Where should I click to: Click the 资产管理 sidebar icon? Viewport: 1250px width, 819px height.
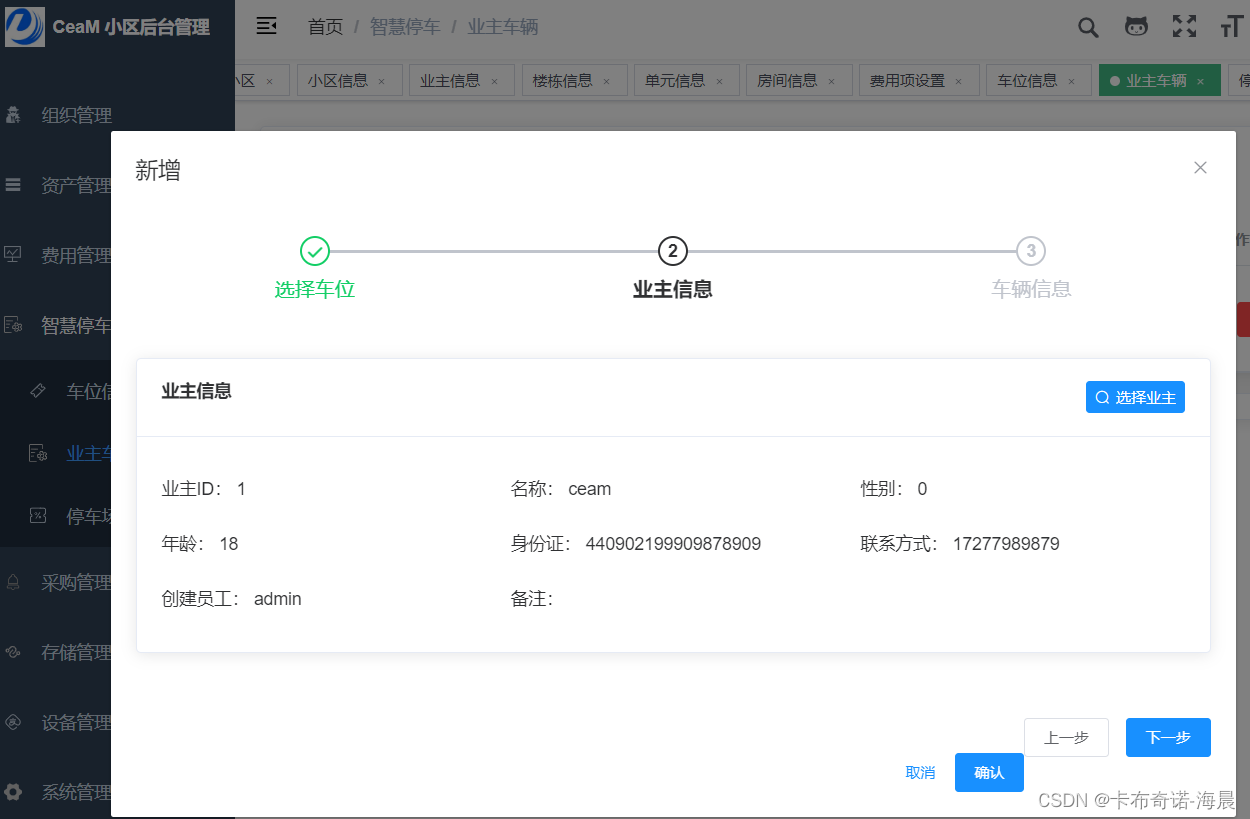pos(13,185)
